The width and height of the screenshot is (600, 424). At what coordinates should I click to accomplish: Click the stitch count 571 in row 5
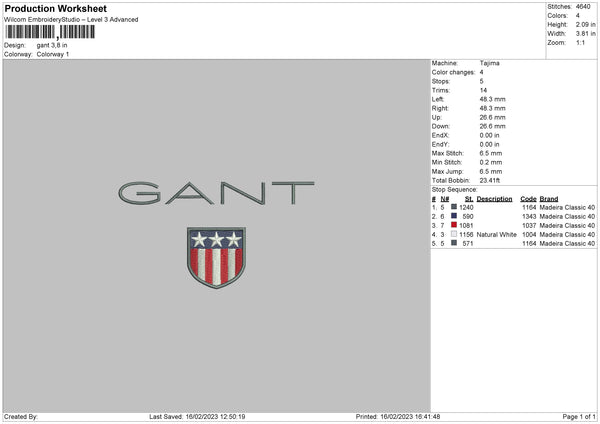coord(468,243)
